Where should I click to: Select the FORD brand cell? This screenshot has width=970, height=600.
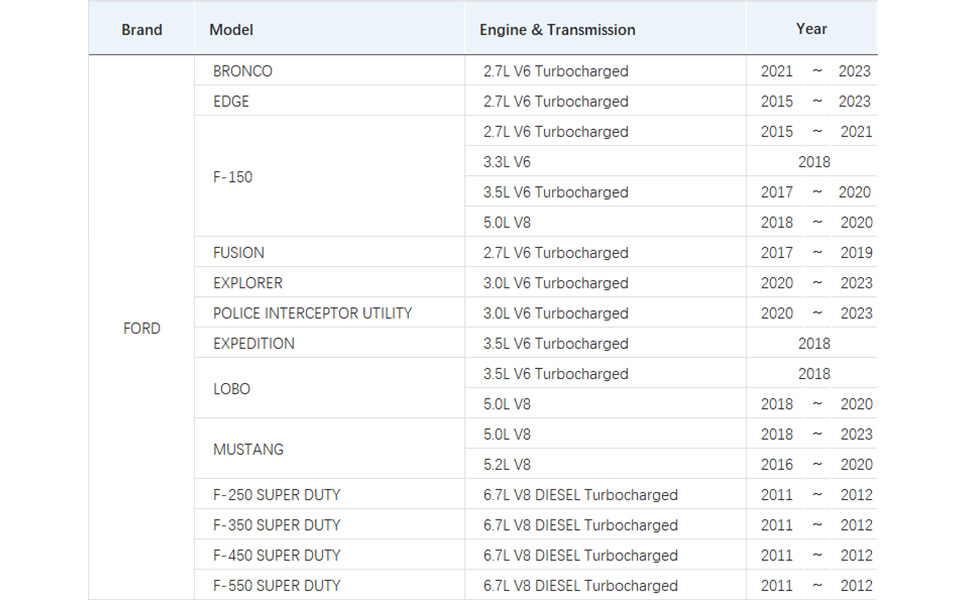click(x=142, y=328)
